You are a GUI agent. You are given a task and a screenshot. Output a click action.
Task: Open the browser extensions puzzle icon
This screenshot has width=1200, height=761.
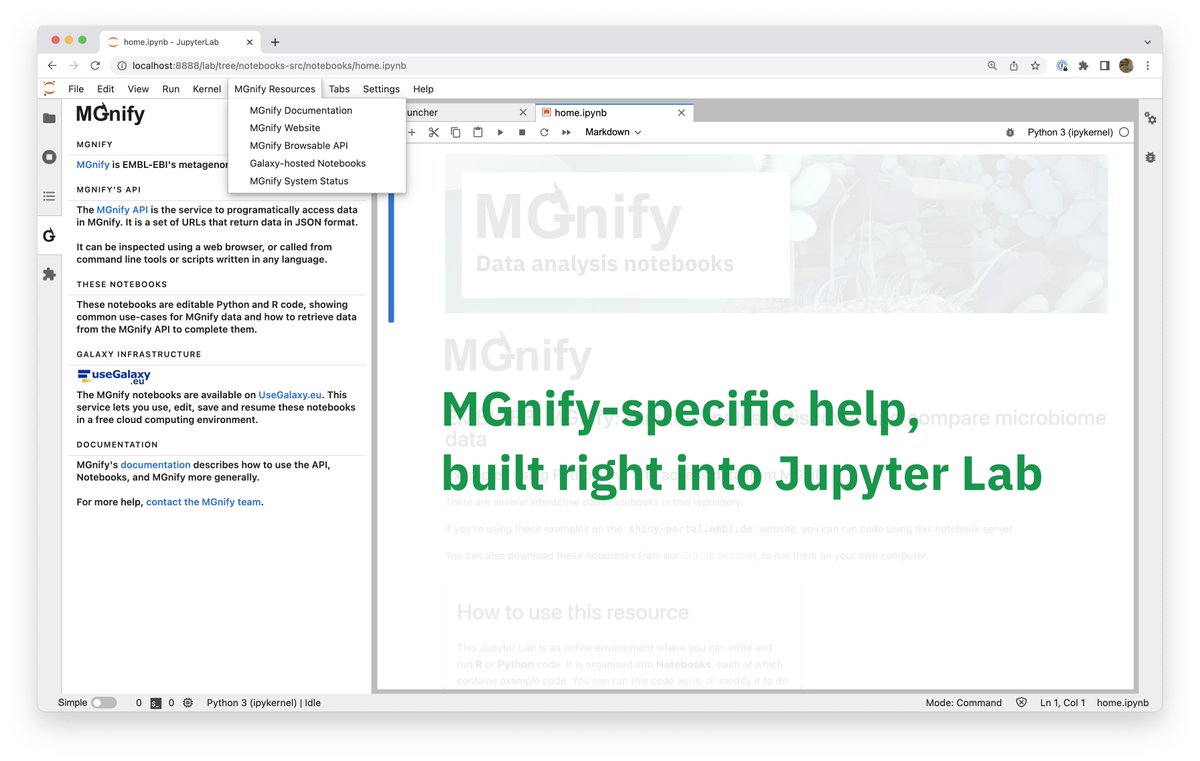point(1083,65)
